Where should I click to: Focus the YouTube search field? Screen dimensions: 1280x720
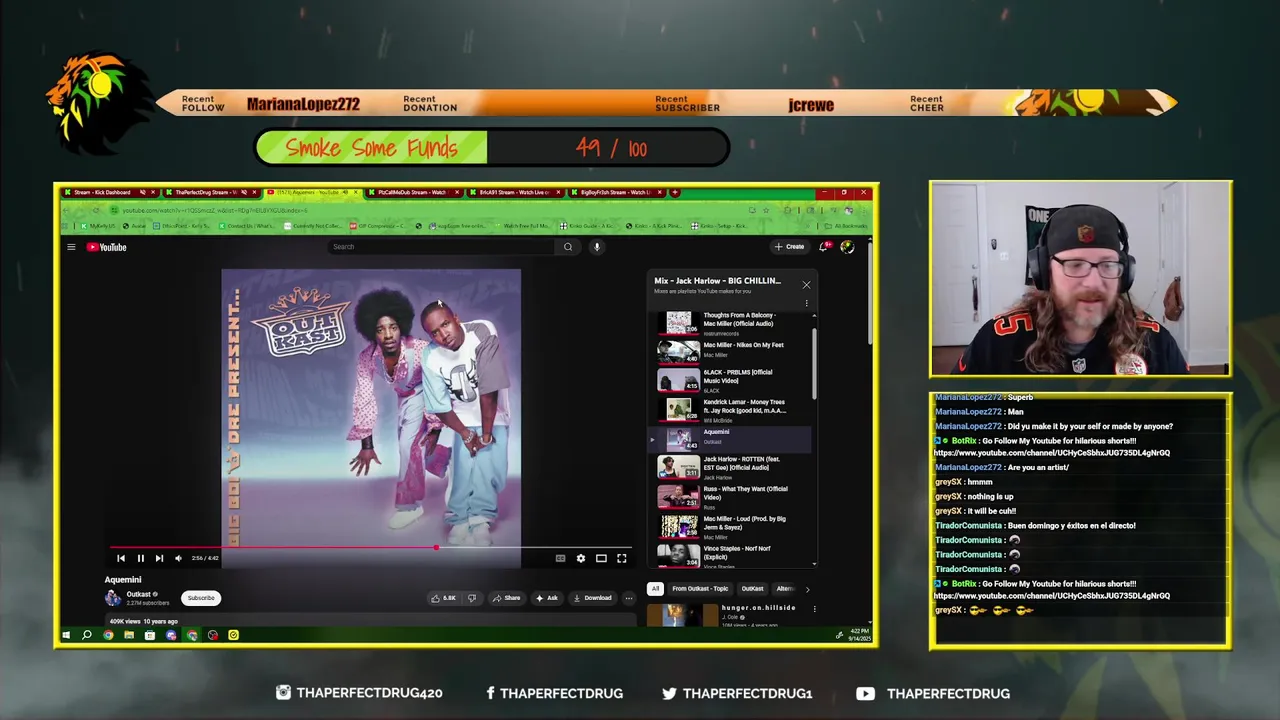point(442,247)
